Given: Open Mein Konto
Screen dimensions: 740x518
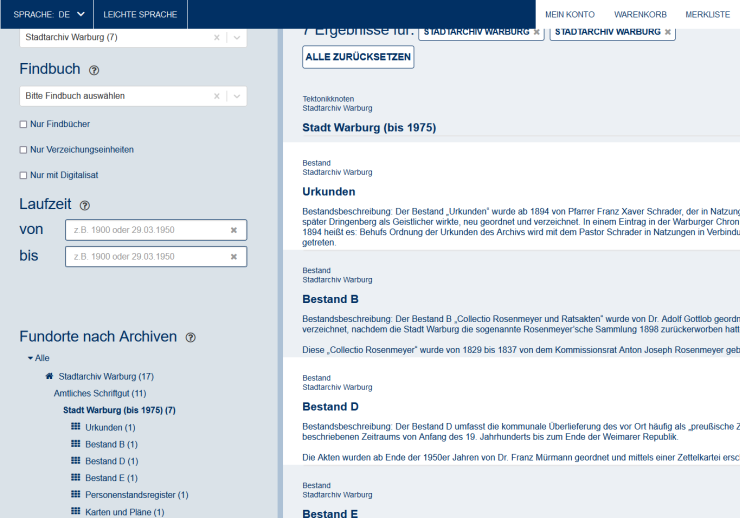Looking at the screenshot, I should tap(570, 15).
